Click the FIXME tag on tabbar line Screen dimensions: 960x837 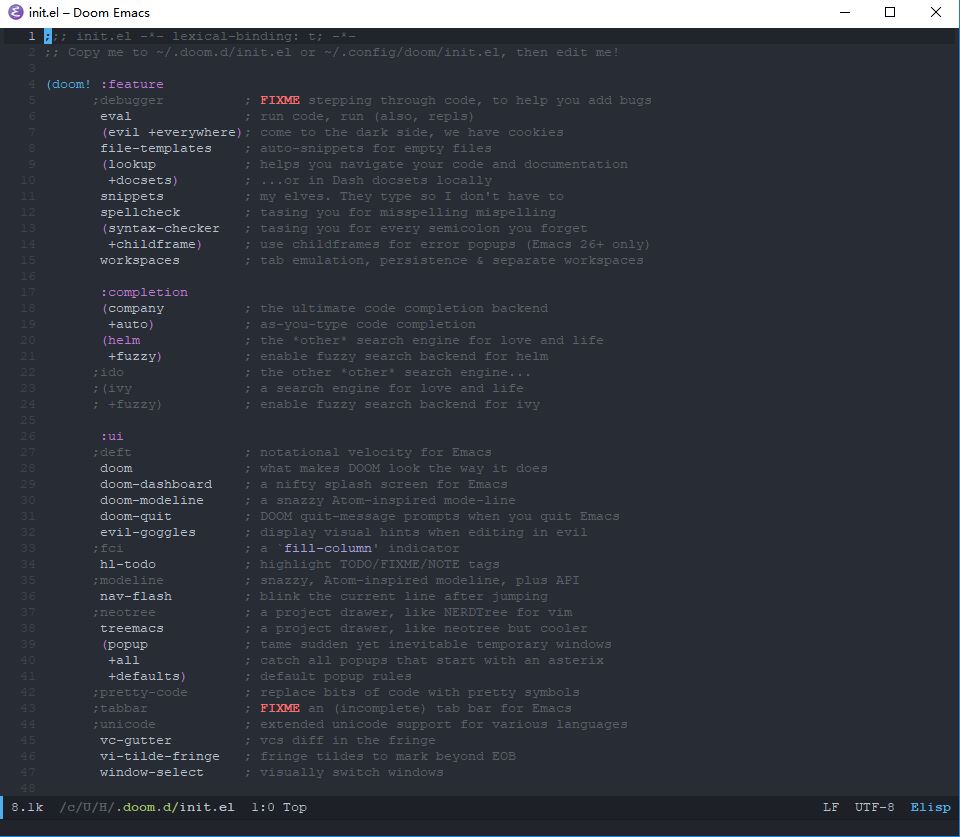tap(280, 708)
